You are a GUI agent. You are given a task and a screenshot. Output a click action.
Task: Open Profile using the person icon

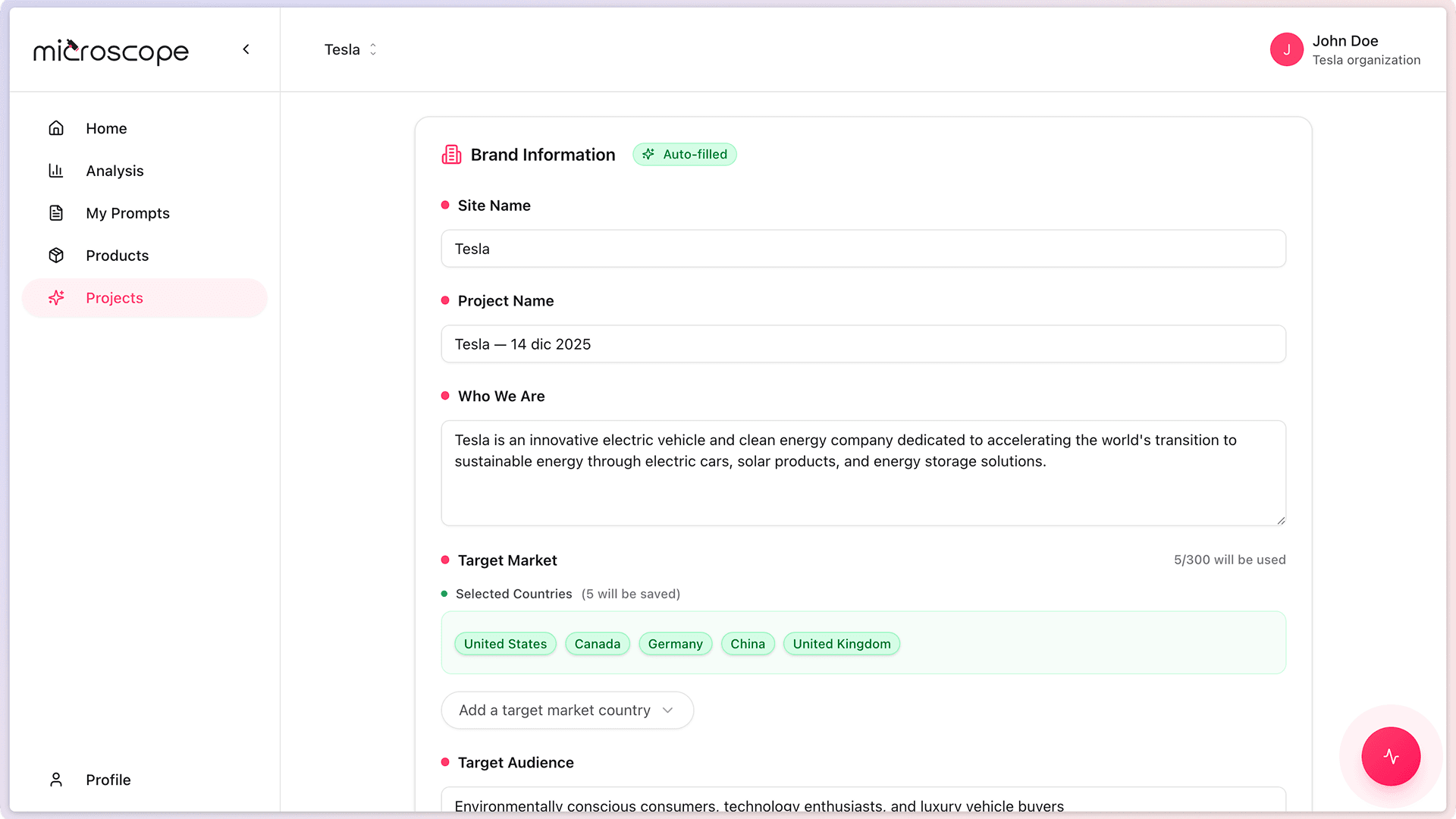point(56,780)
